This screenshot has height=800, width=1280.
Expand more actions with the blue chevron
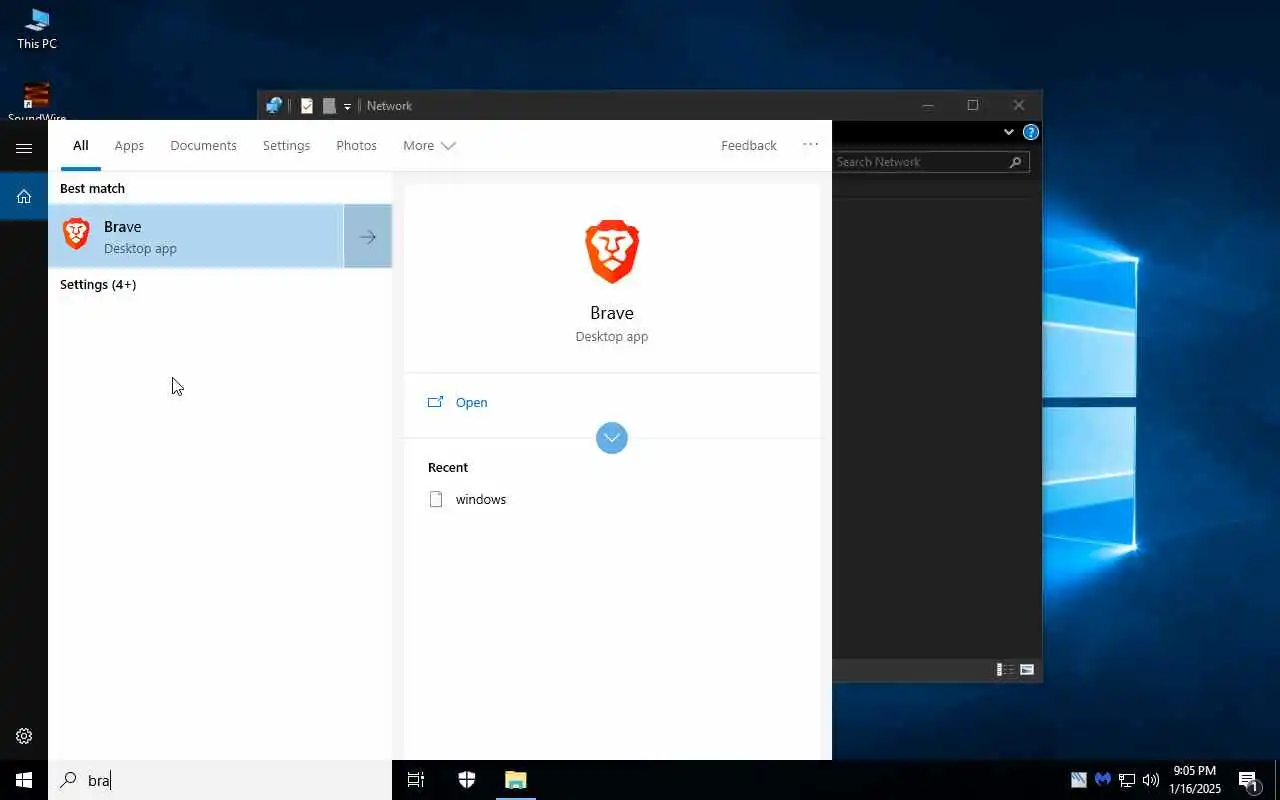612,437
